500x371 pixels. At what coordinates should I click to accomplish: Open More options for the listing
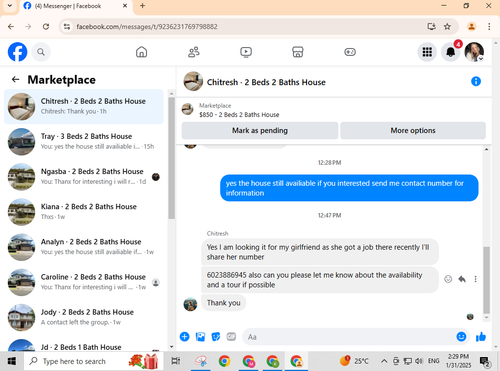[413, 130]
